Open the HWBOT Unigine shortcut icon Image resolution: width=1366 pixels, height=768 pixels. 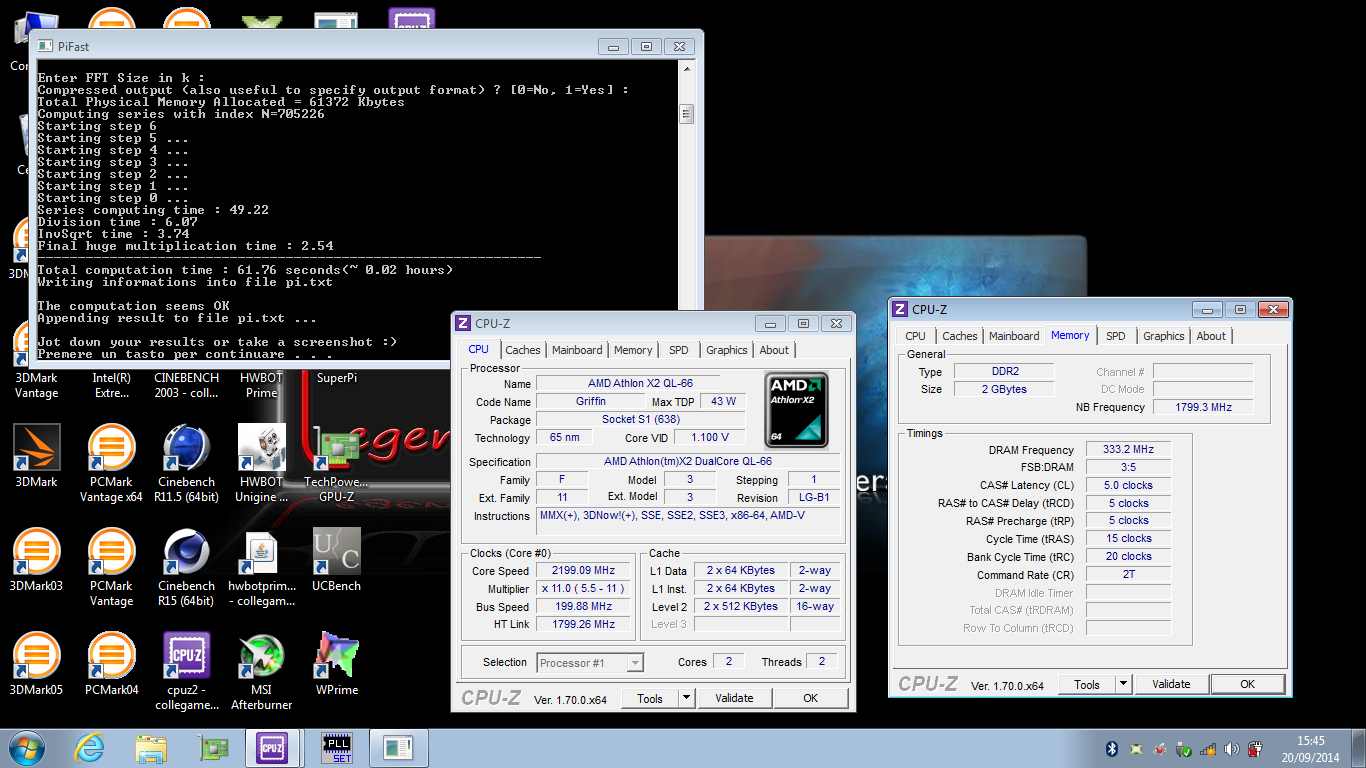pyautogui.click(x=262, y=463)
